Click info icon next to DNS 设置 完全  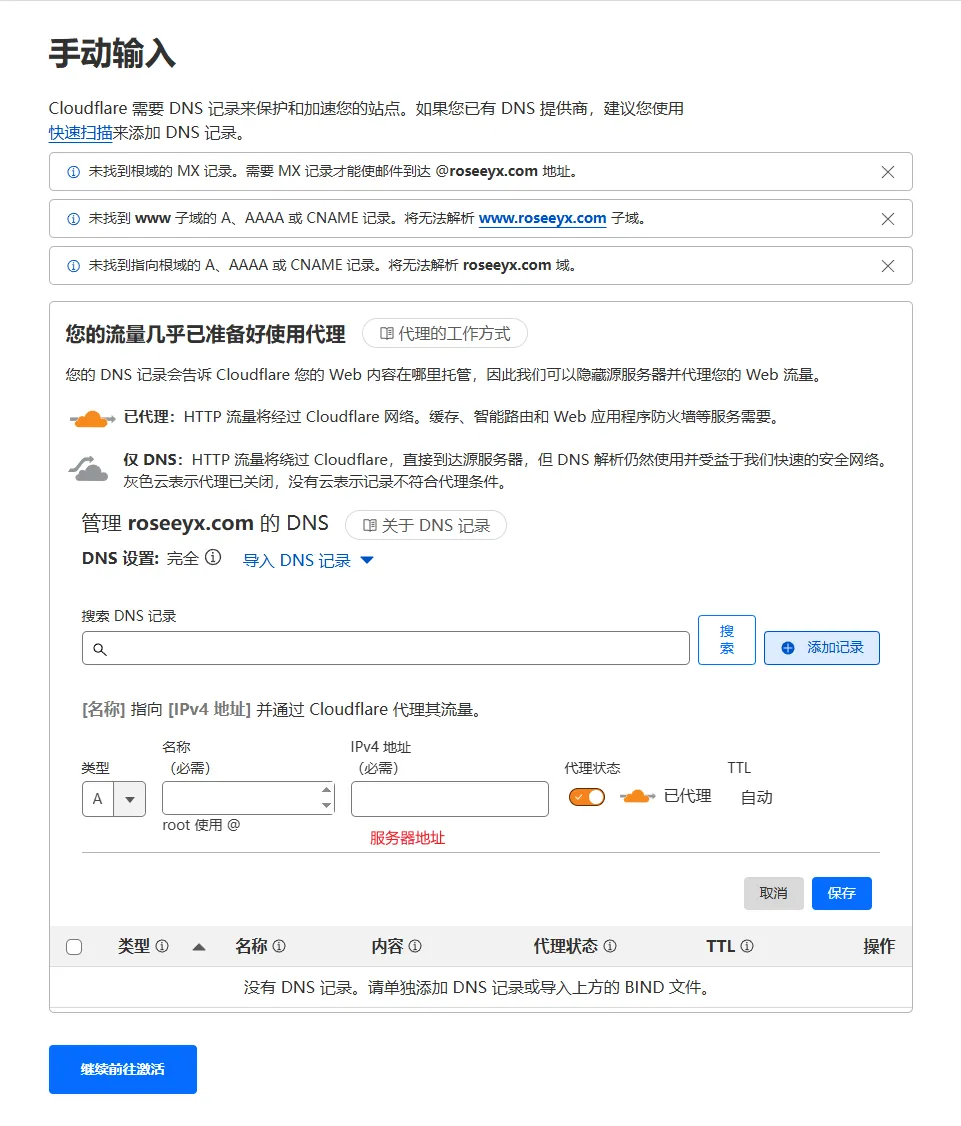(213, 557)
